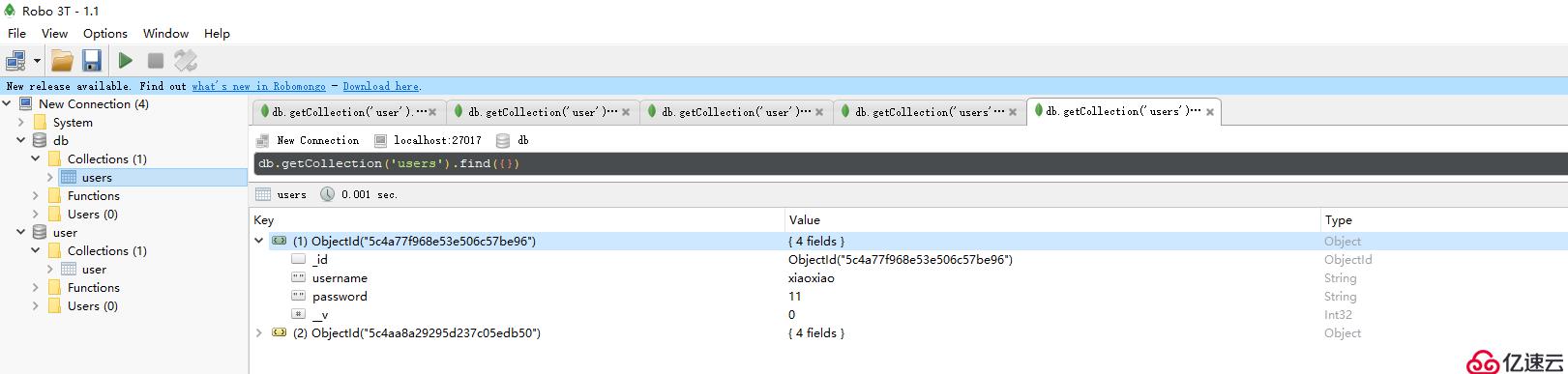The width and height of the screenshot is (1568, 374).
Task: Click the user database cylinder icon
Action: 40,232
